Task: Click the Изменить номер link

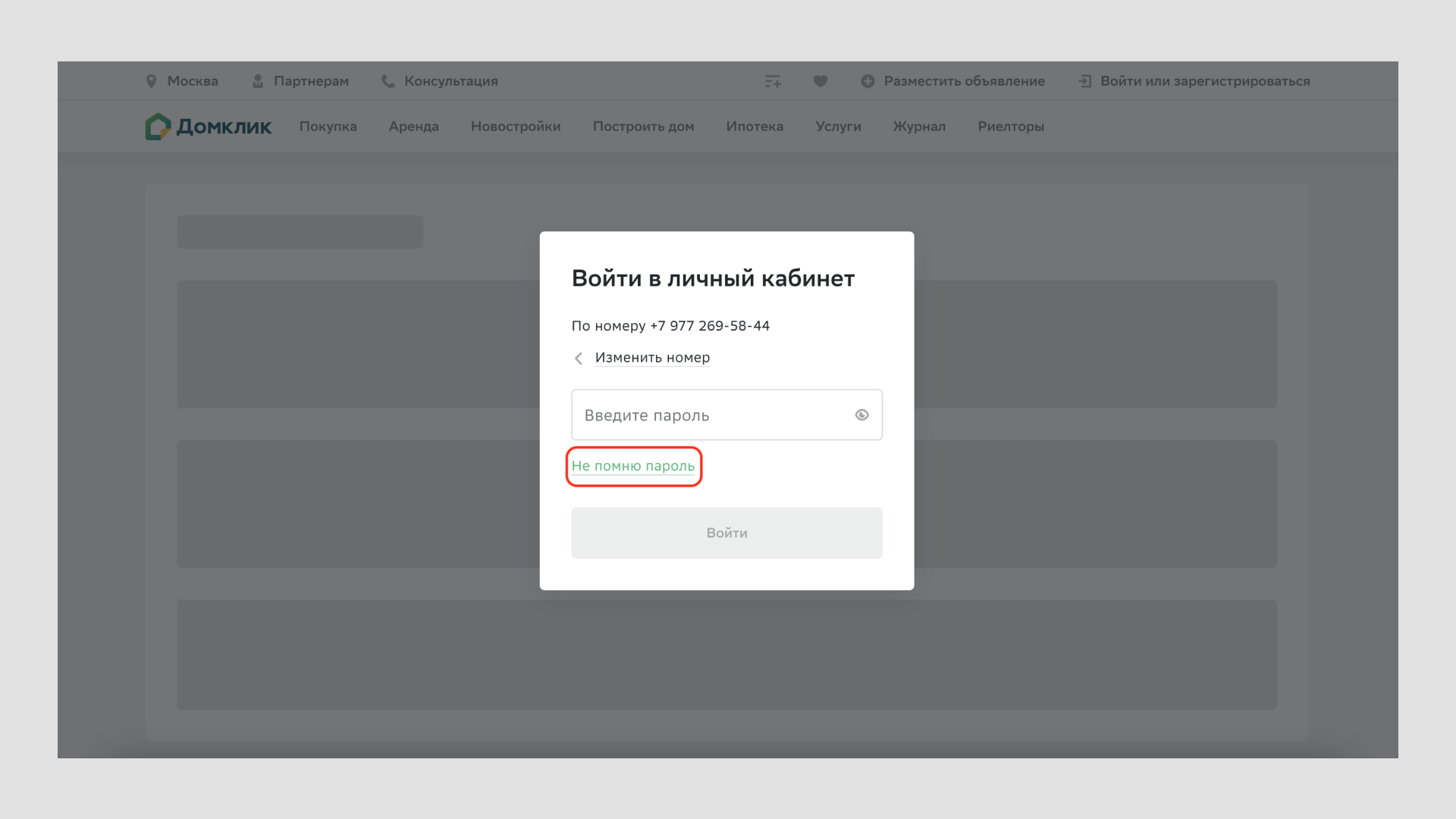Action: (x=652, y=358)
